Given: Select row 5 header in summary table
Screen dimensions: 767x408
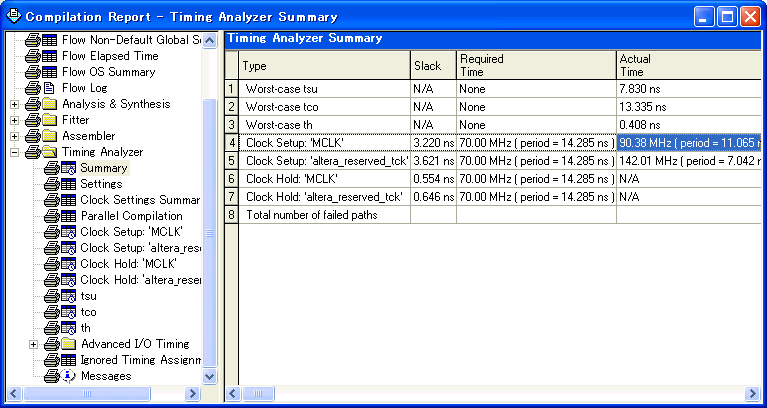Looking at the screenshot, I should [231, 161].
